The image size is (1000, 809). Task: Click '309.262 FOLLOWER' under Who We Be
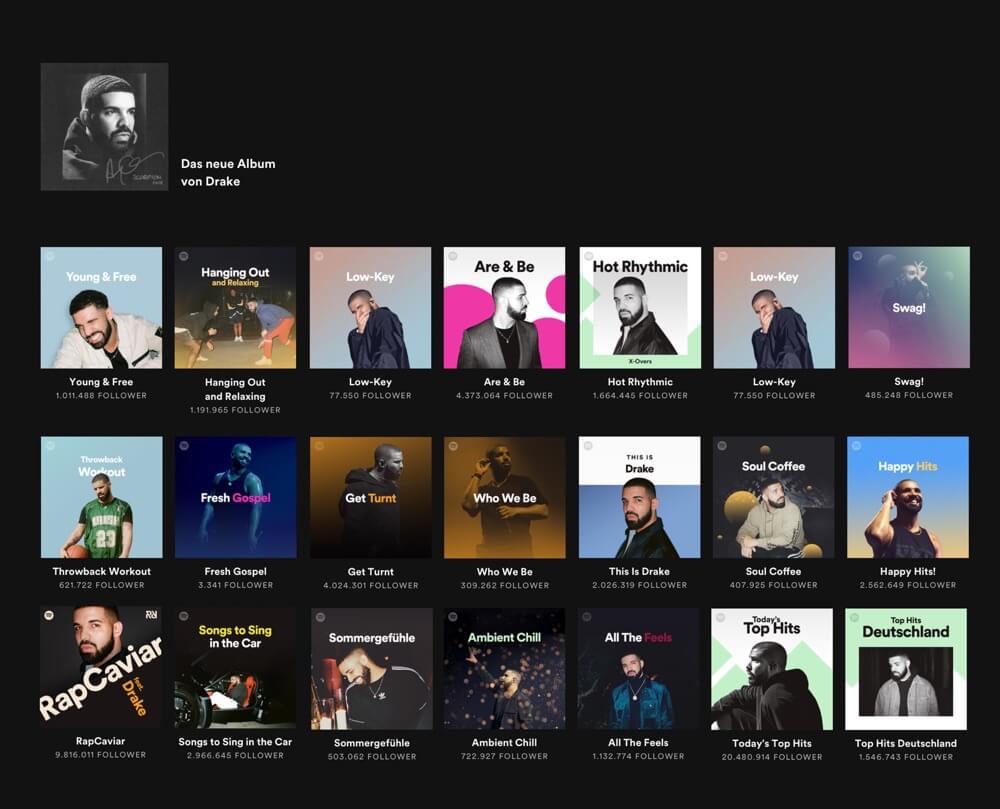click(504, 585)
